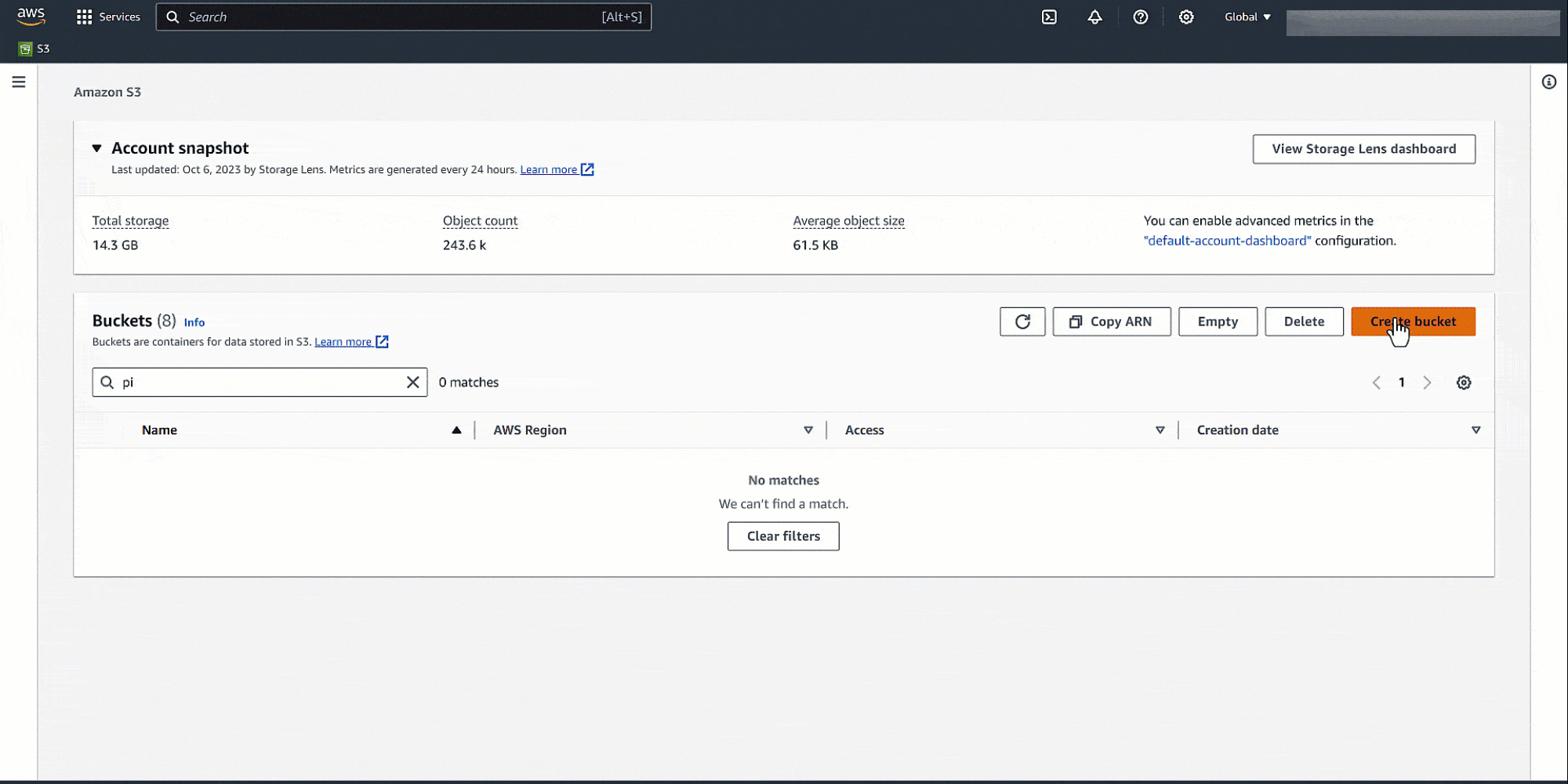Click the Amazon S3 breadcrumb
This screenshot has height=784, width=1568.
107,92
